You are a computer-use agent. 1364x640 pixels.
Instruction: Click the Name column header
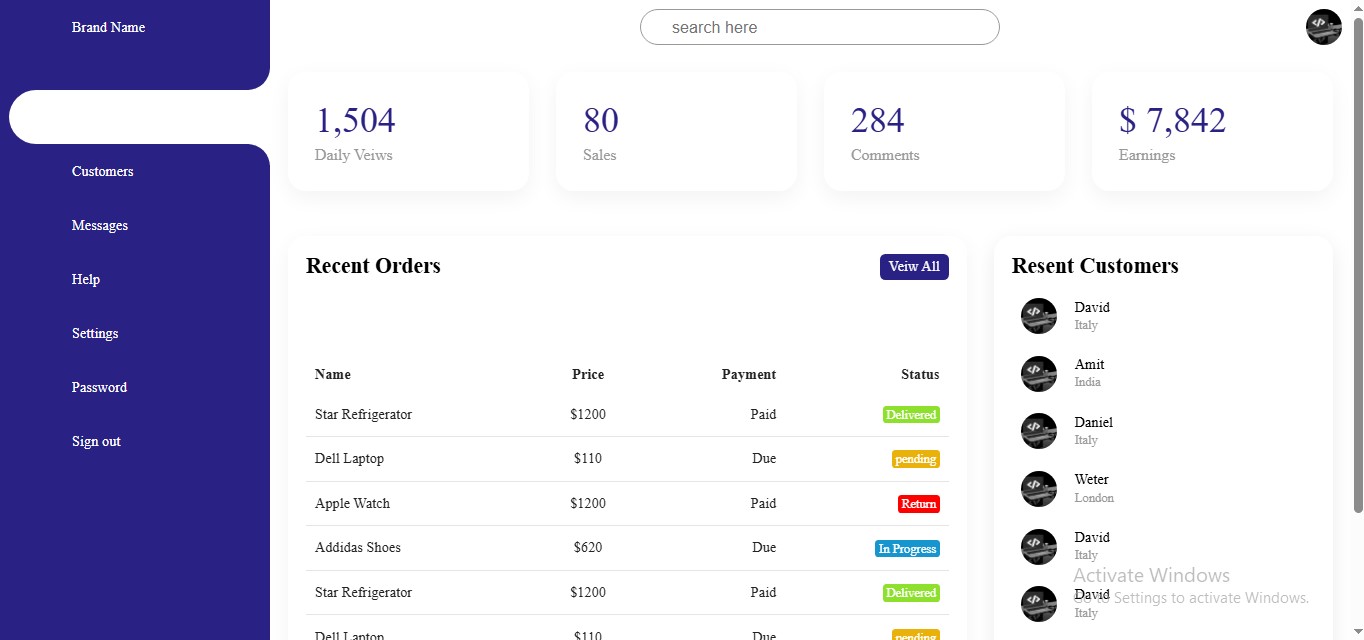point(333,374)
